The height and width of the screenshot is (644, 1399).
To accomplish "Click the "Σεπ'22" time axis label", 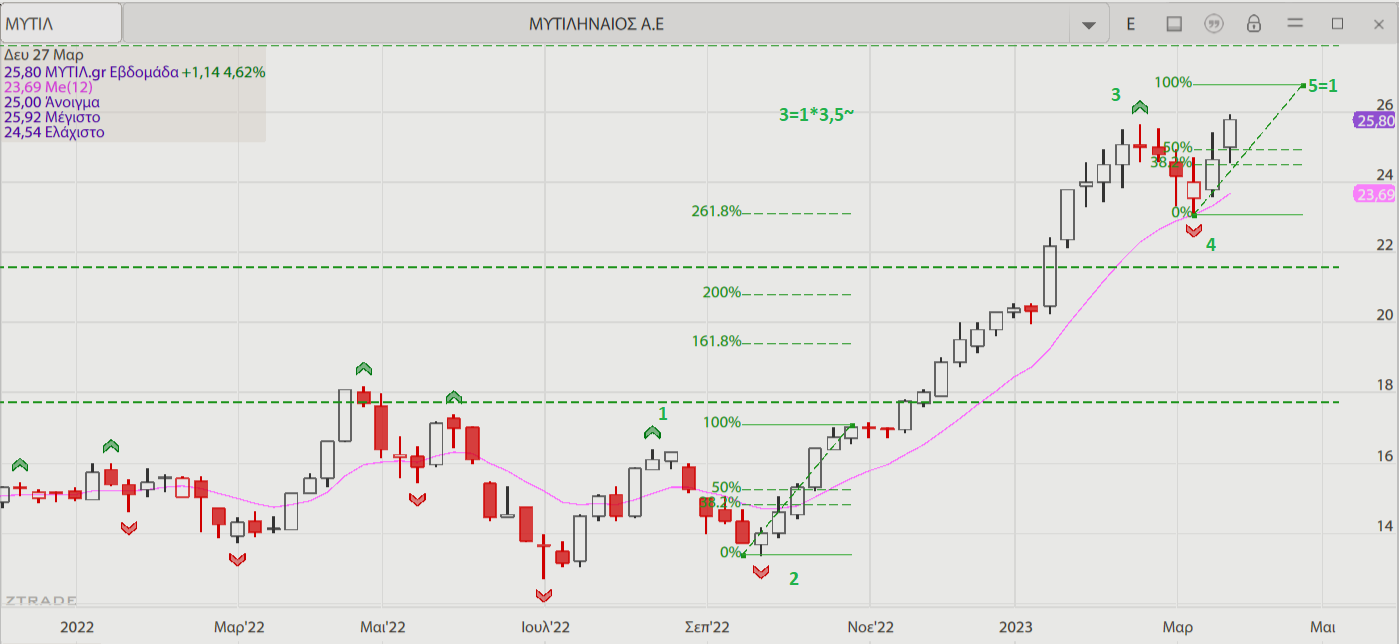I will click(708, 627).
